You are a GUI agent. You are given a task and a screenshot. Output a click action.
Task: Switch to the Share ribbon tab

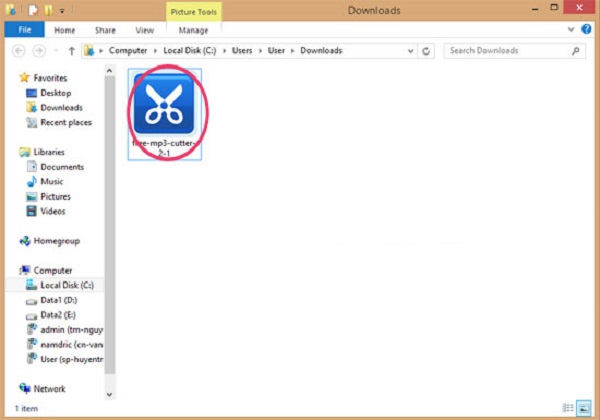coord(105,30)
